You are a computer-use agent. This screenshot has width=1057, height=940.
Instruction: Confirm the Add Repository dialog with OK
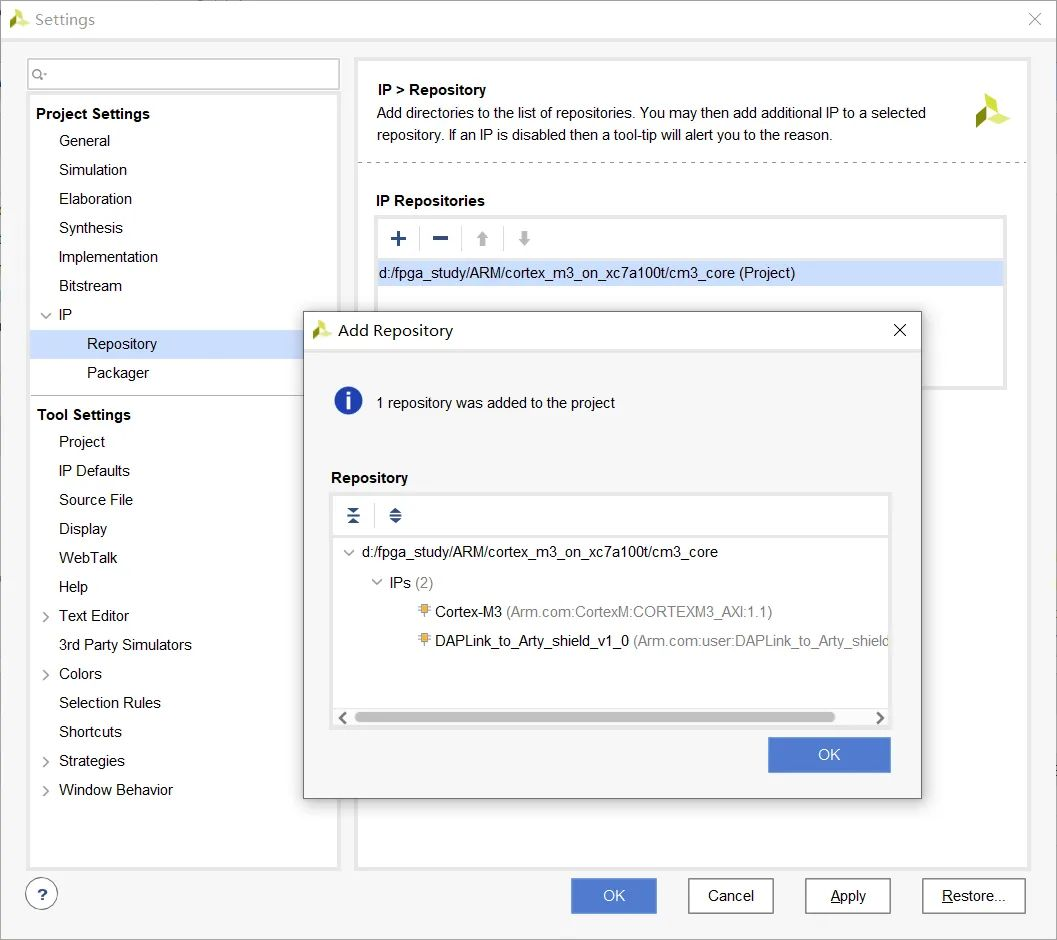828,755
